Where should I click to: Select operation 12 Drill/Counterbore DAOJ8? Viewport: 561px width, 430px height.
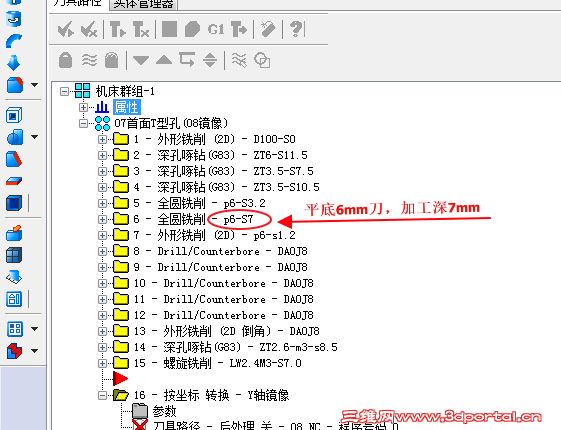coord(223,315)
